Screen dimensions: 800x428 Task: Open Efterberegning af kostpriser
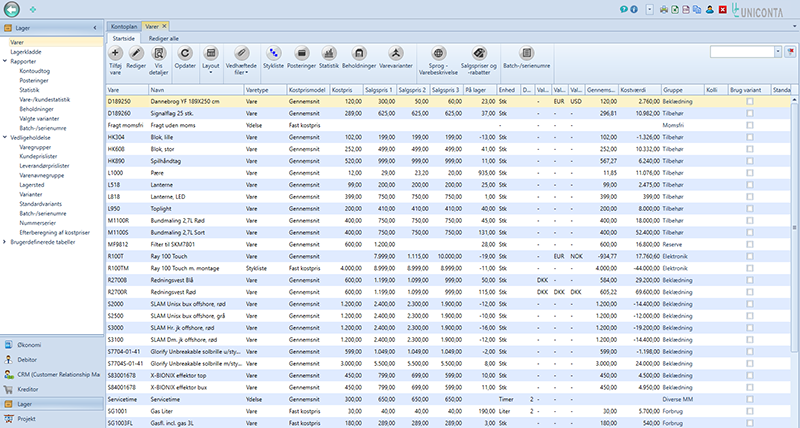(x=55, y=233)
